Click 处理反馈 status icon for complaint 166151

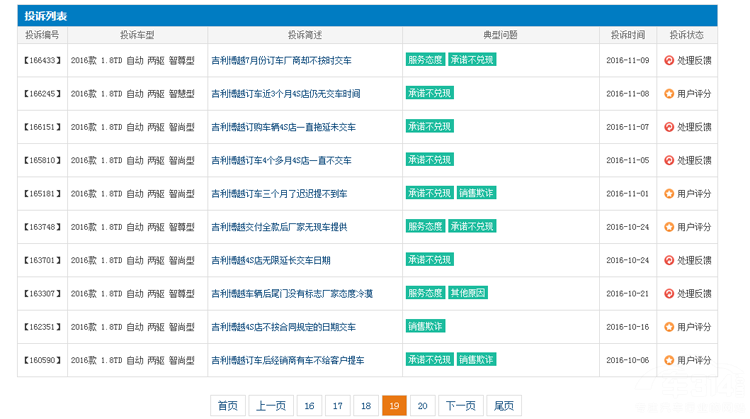click(669, 127)
